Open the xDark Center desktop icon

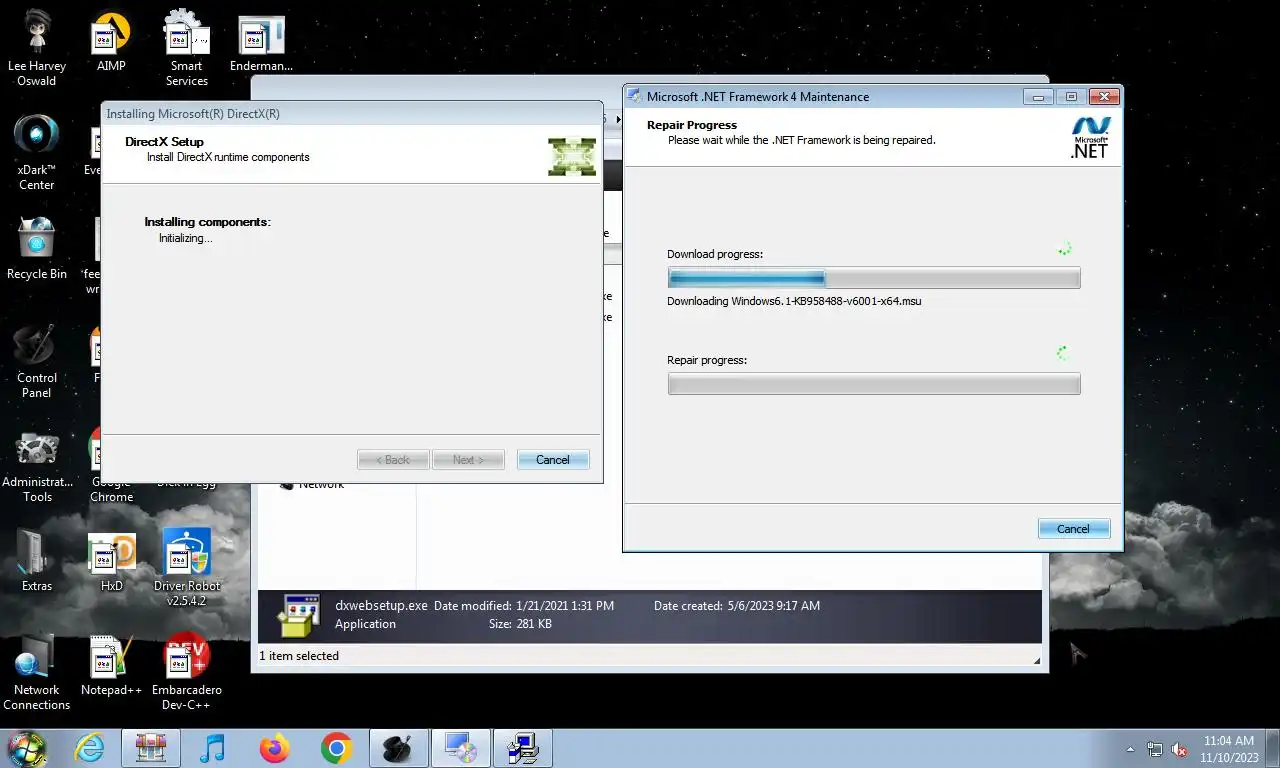coord(37,152)
